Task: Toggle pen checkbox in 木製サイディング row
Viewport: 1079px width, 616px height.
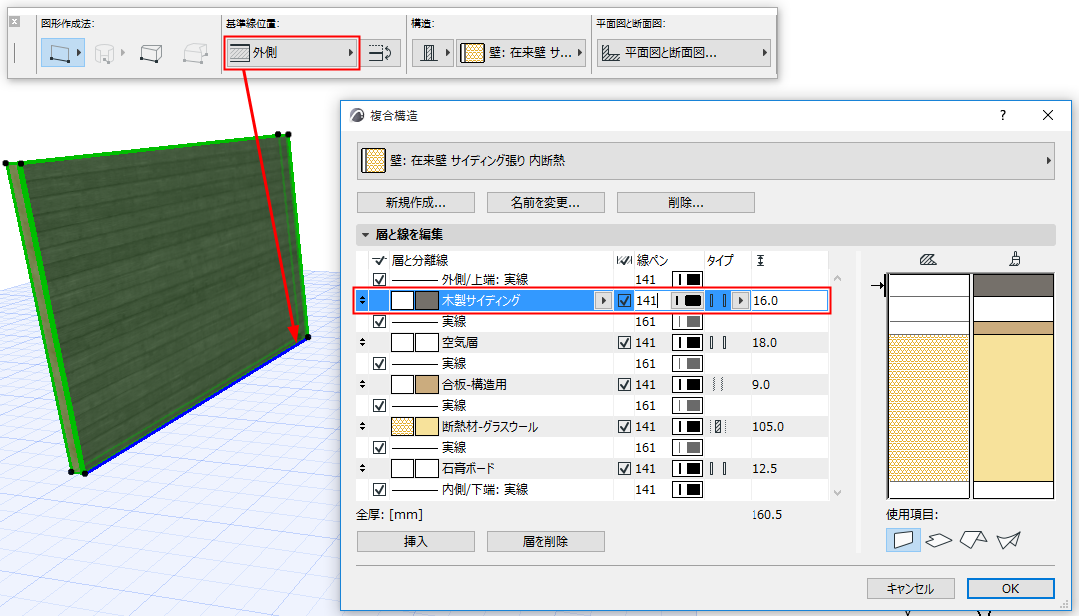Action: tap(624, 301)
